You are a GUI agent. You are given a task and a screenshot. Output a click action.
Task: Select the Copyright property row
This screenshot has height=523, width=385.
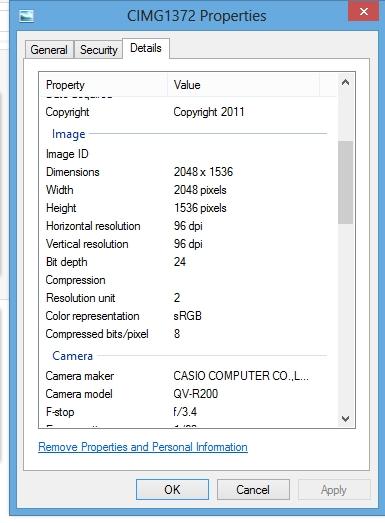coord(67,112)
